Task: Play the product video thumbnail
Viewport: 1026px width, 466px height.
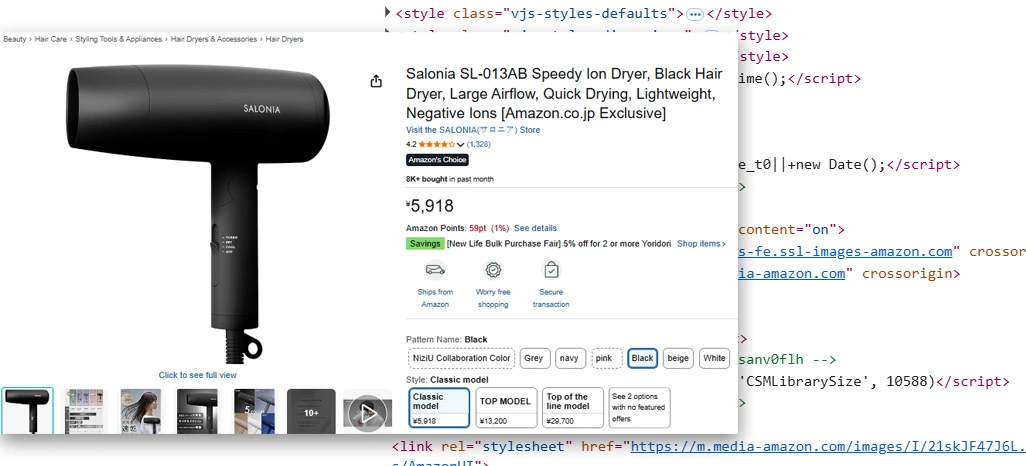Action: tap(368, 412)
